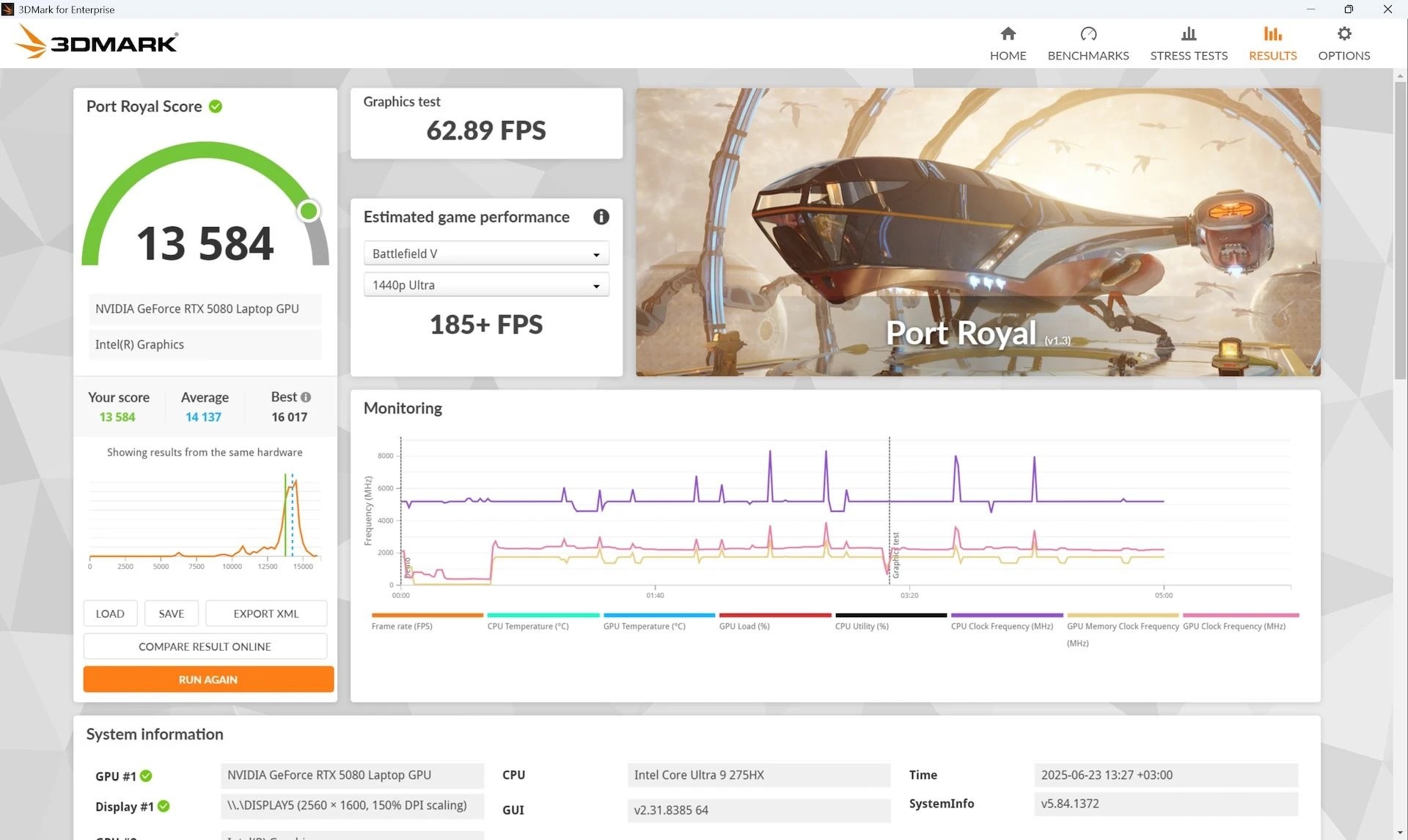Open the Battlefield V game dropdown
The height and width of the screenshot is (840, 1408).
pos(486,253)
